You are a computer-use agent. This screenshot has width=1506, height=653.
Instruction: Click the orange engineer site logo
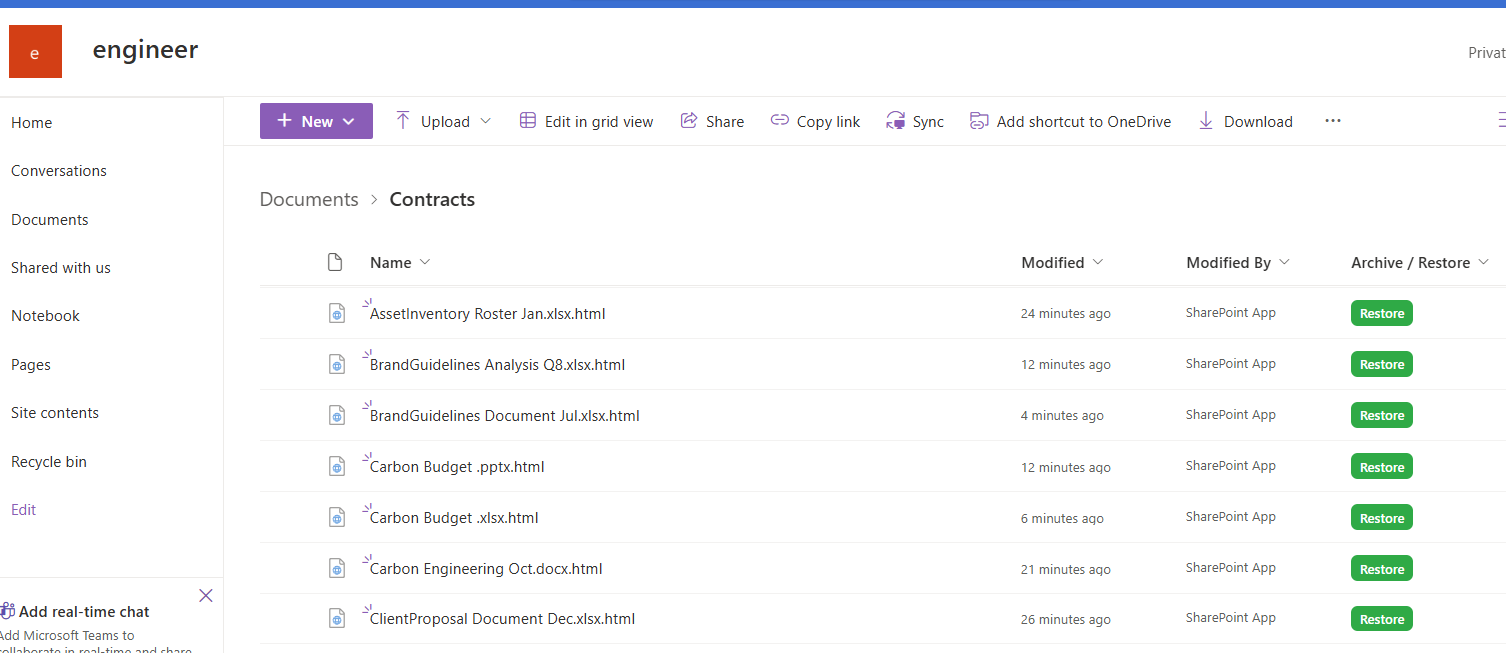[x=35, y=52]
